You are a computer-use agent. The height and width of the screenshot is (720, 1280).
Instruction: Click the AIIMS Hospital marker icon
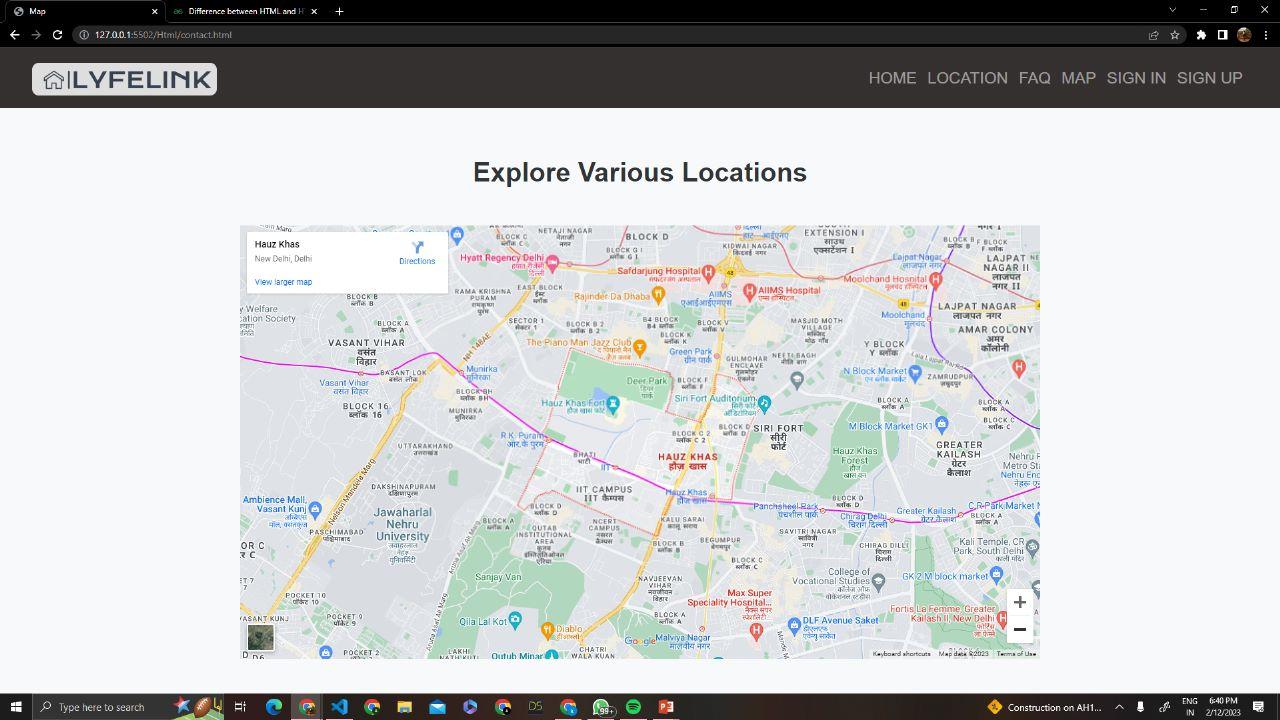[x=750, y=293]
